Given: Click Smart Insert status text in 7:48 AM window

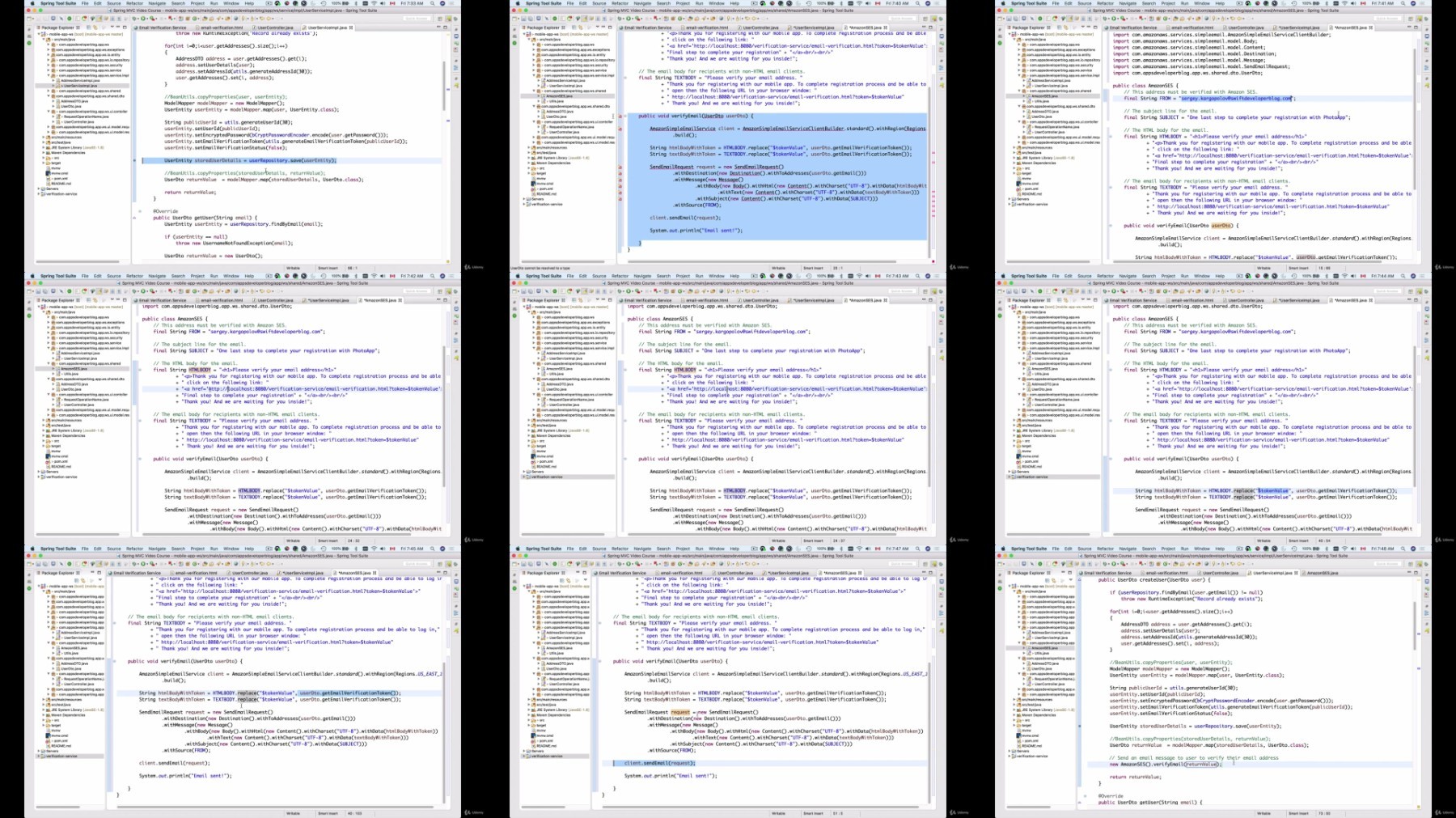Looking at the screenshot, I should point(1298,813).
